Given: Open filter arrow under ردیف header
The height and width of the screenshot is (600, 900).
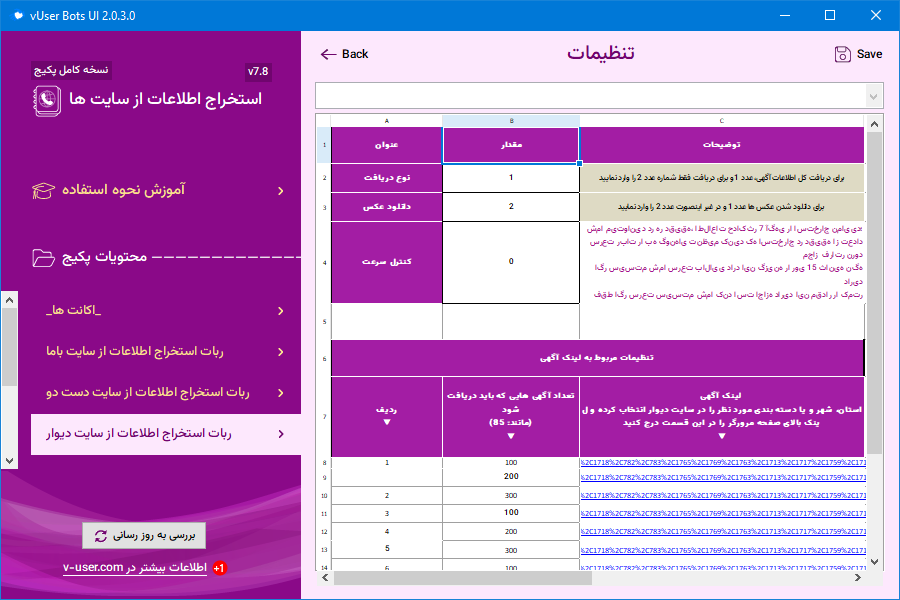Looking at the screenshot, I should [x=387, y=422].
